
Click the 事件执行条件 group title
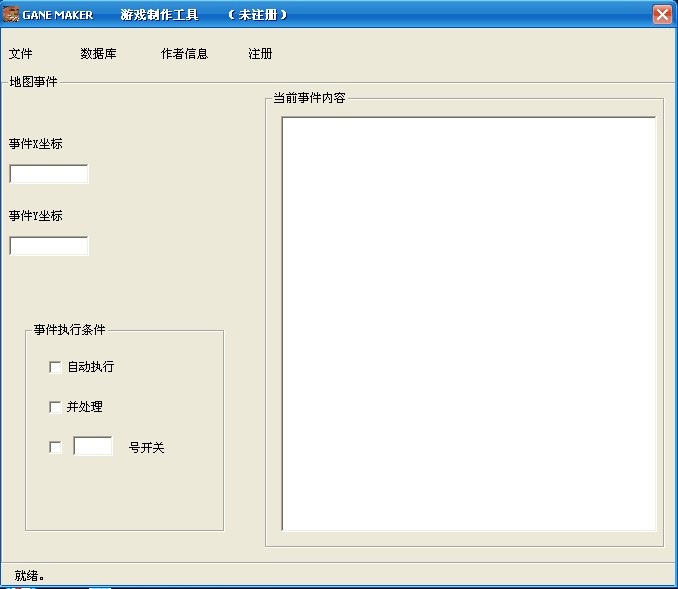point(70,330)
